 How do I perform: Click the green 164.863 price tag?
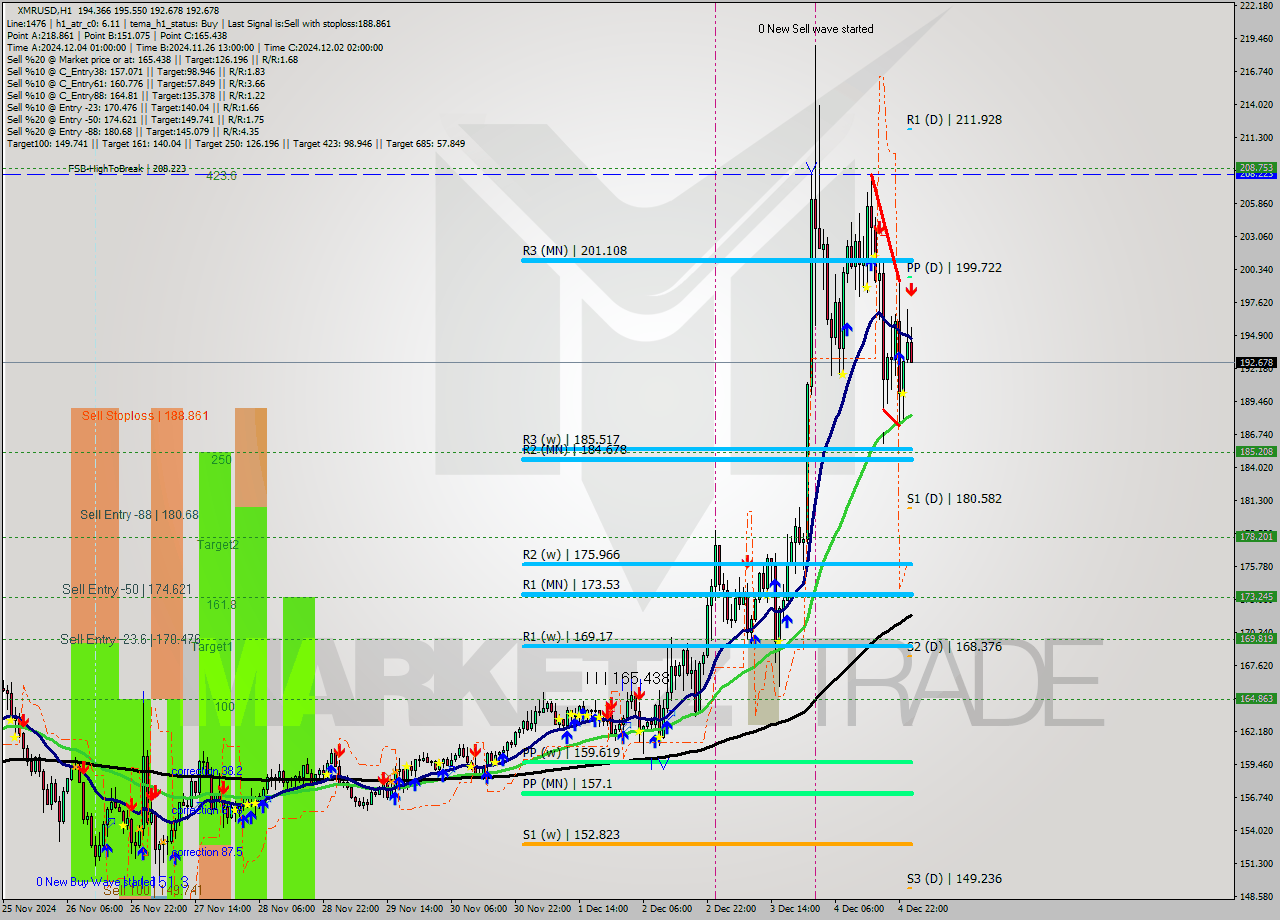point(1257,699)
